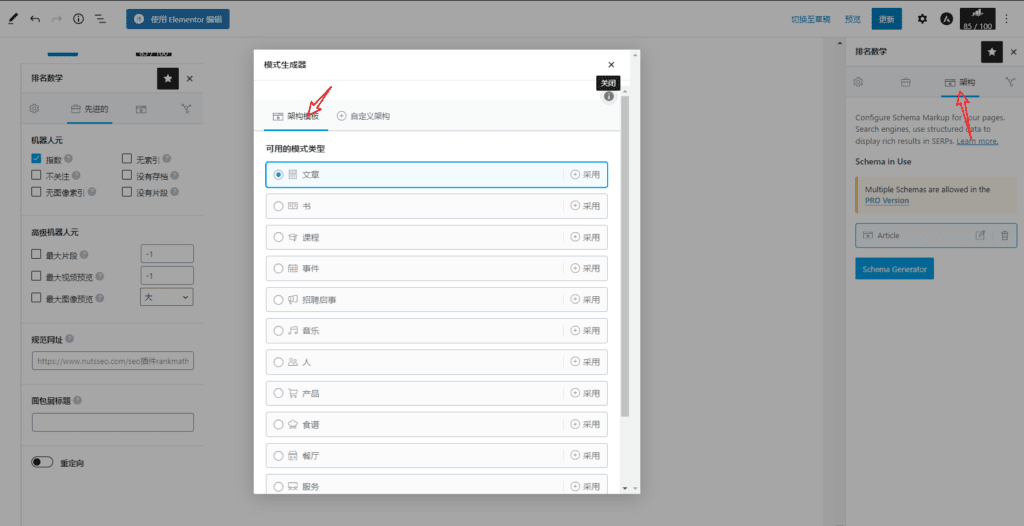This screenshot has width=1024, height=526.
Task: Open the social tab icon in left panel
Action: point(185,108)
